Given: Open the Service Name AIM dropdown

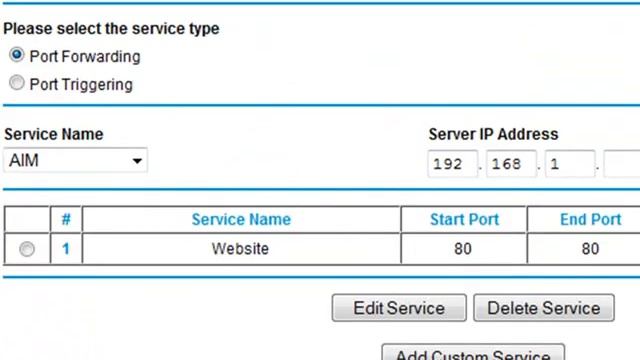Looking at the screenshot, I should 76,160.
